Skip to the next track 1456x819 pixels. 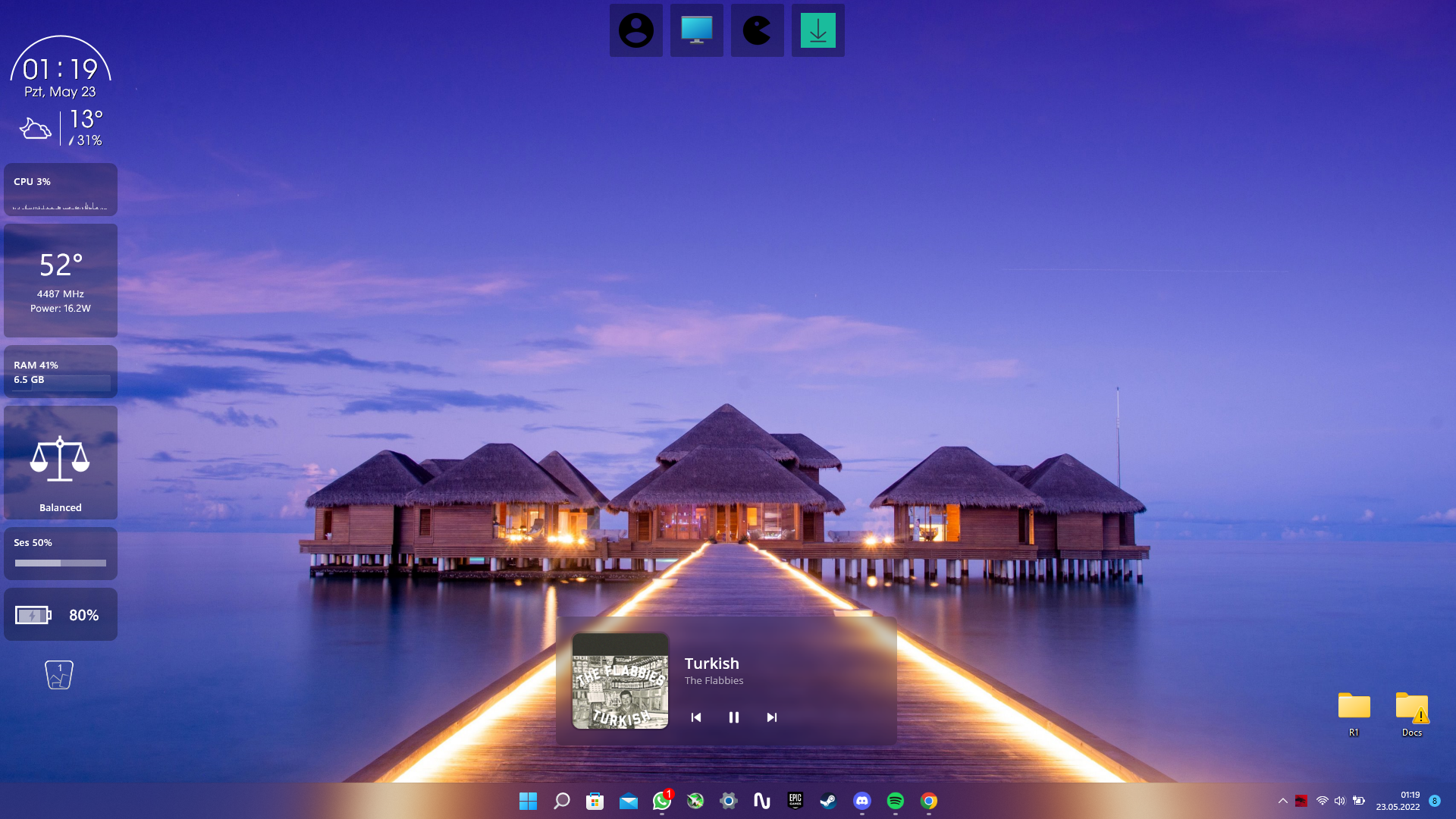pyautogui.click(x=771, y=717)
